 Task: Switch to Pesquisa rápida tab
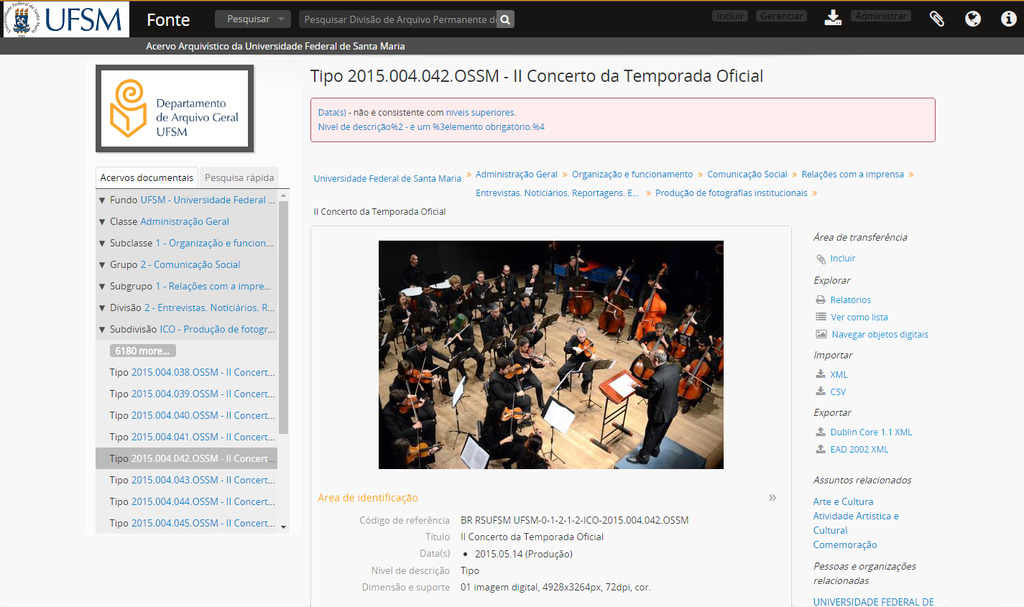coord(239,178)
